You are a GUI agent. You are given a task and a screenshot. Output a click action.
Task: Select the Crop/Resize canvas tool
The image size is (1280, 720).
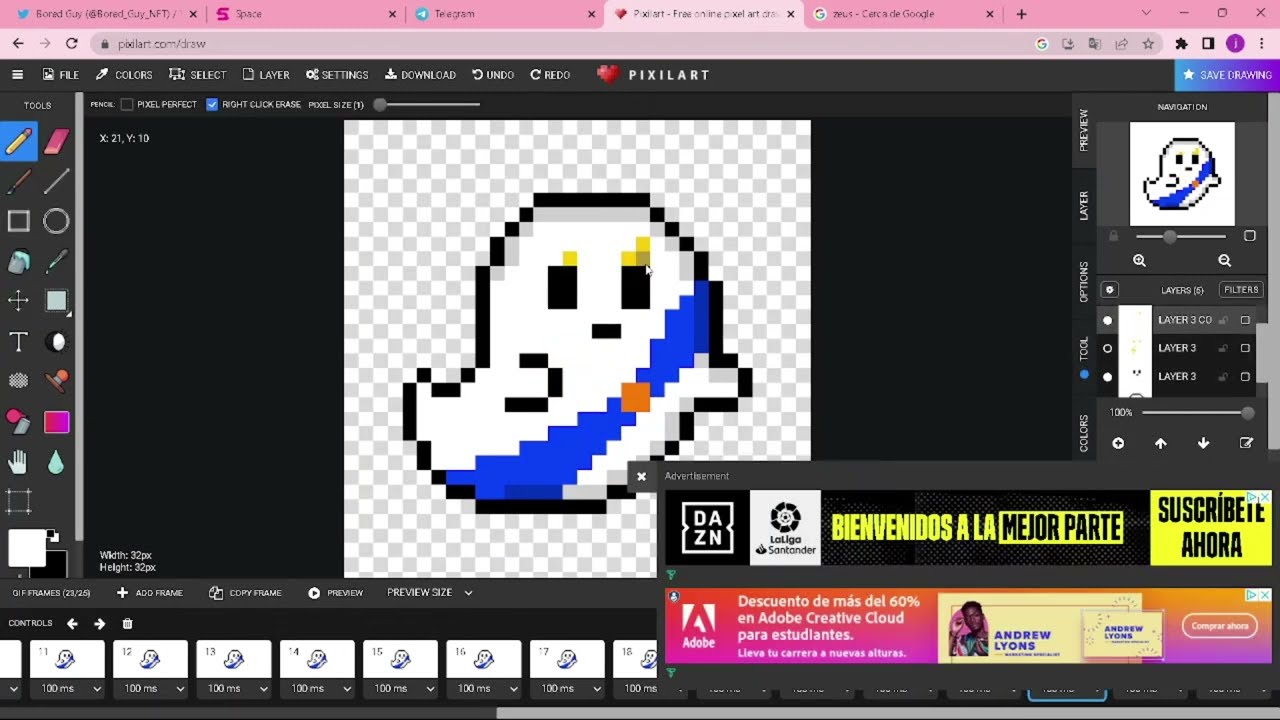click(x=19, y=501)
